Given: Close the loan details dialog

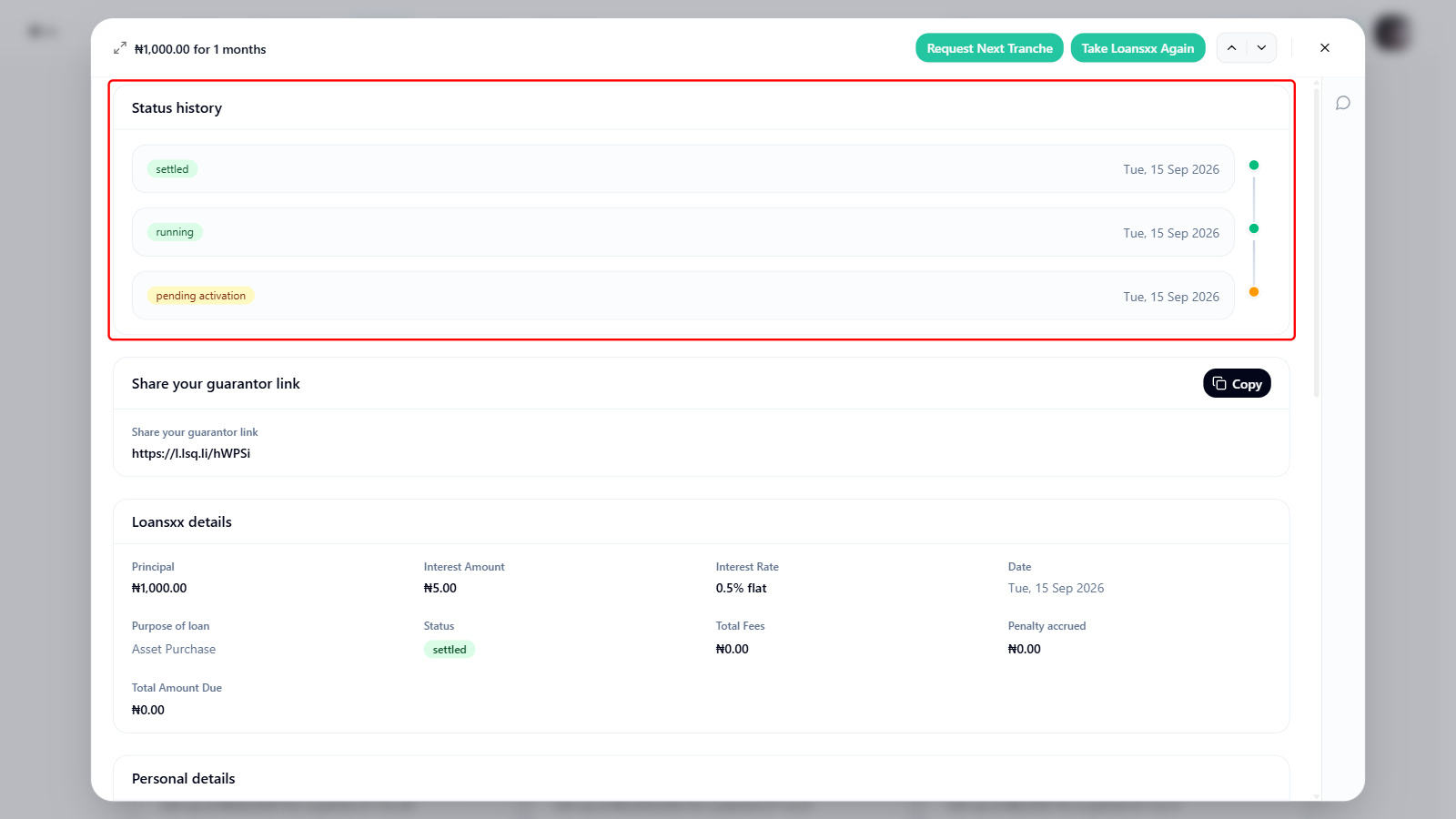Looking at the screenshot, I should pyautogui.click(x=1325, y=48).
